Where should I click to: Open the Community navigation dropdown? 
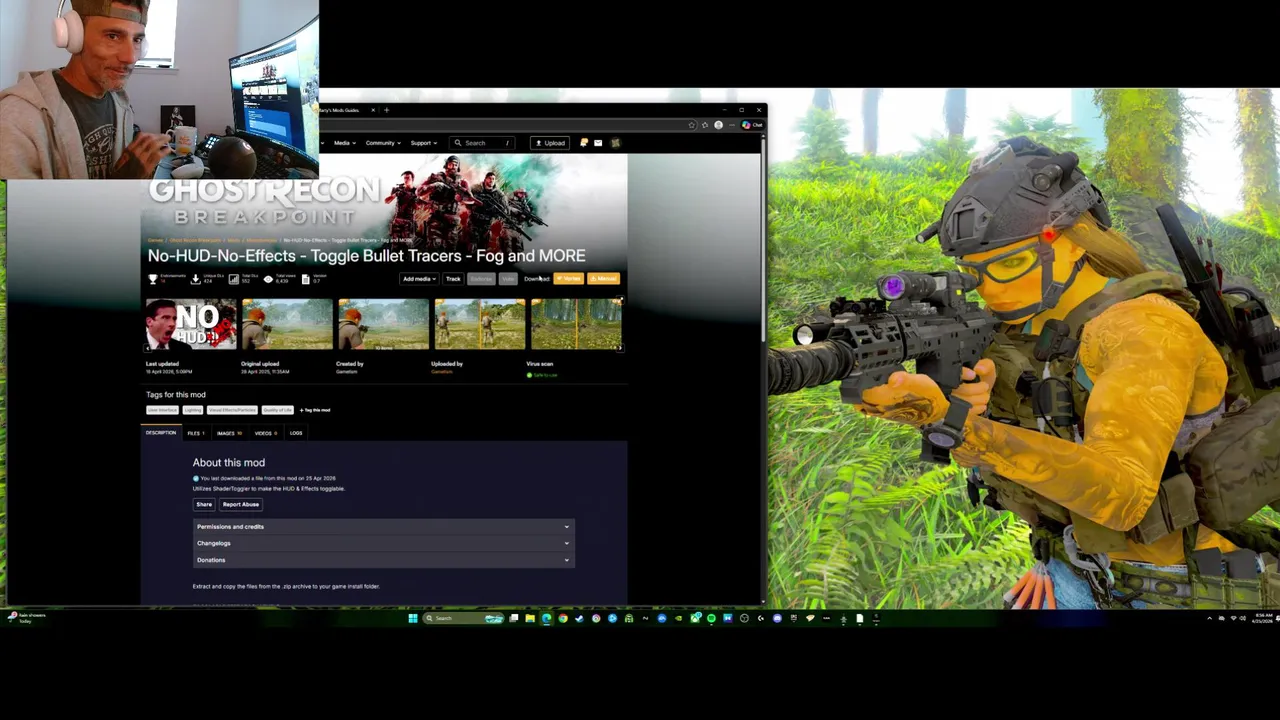pyautogui.click(x=383, y=143)
